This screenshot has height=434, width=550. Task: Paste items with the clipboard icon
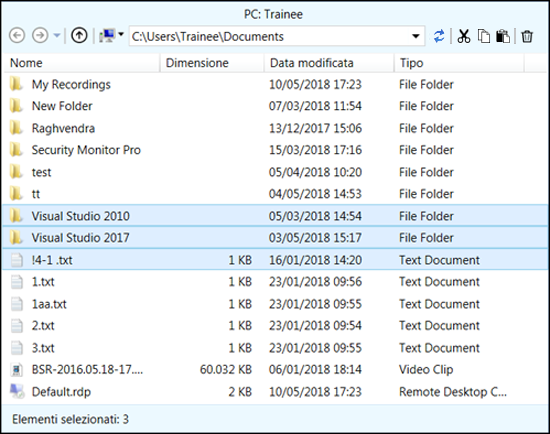[x=503, y=36]
